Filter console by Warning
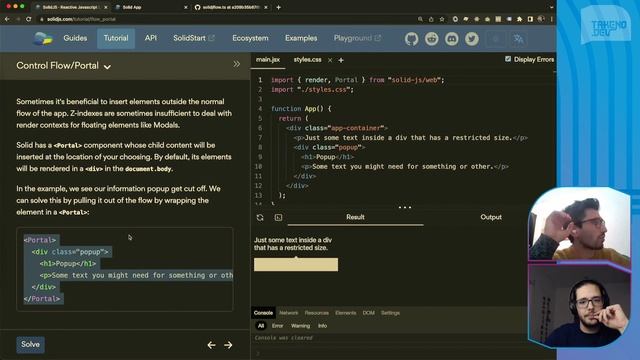The width and height of the screenshot is (640, 360). [300, 326]
